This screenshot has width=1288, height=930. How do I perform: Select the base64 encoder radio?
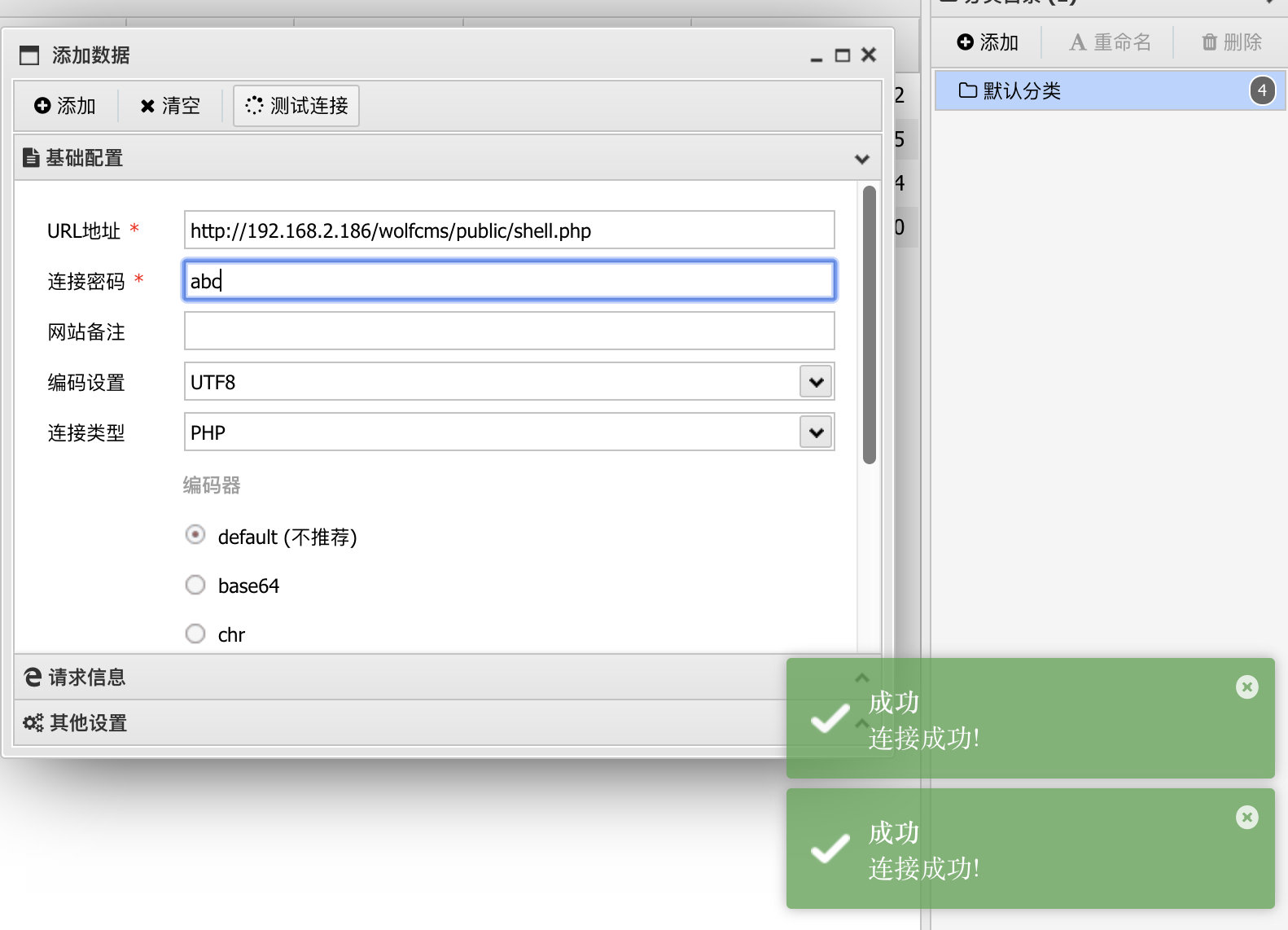point(195,586)
